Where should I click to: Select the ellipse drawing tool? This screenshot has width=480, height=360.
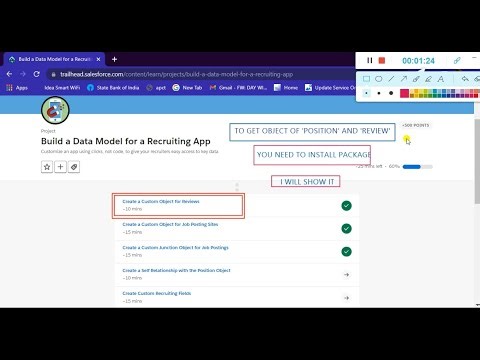coord(379,79)
